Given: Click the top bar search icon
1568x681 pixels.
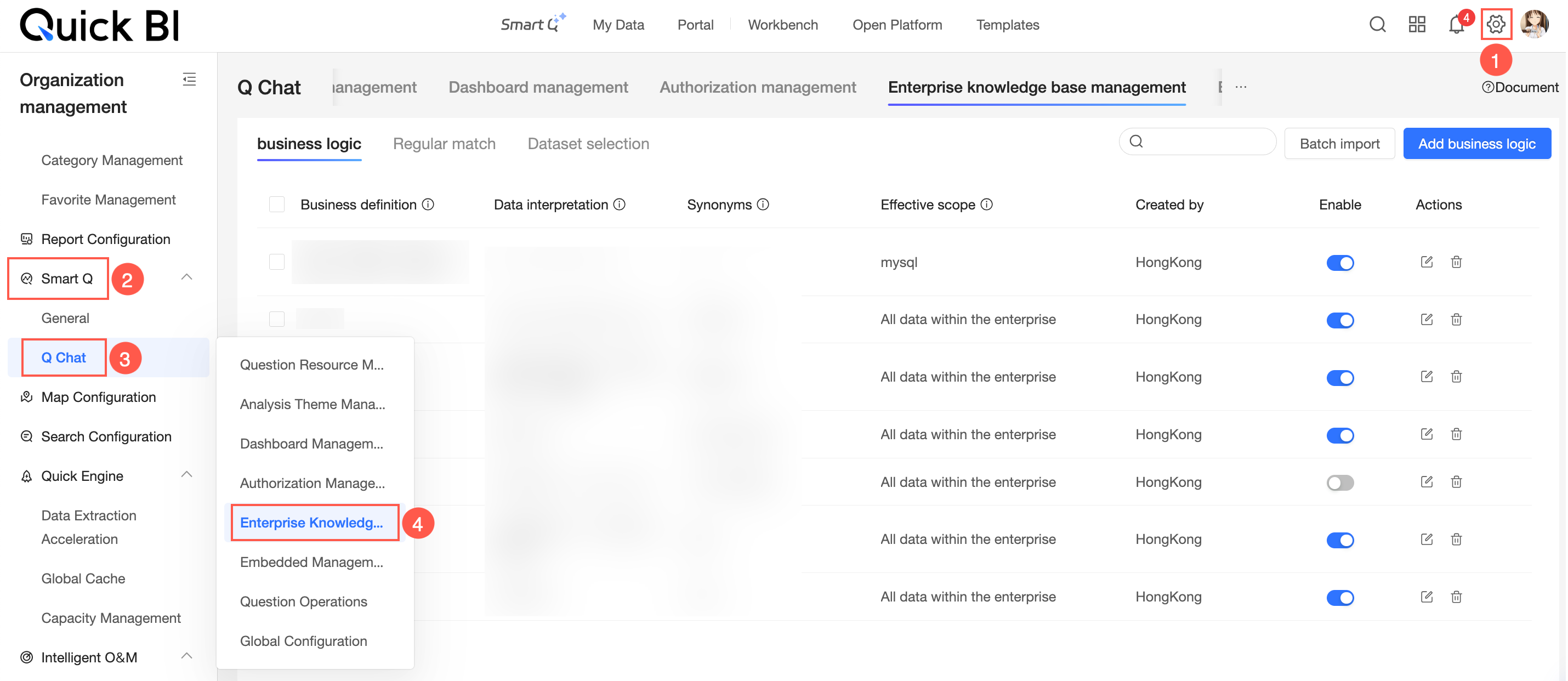Looking at the screenshot, I should click(x=1377, y=24).
